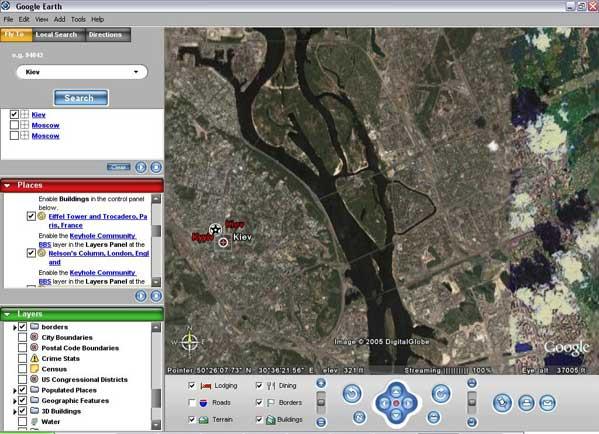The height and width of the screenshot is (434, 599).
Task: Switch to the Local Search tab
Action: click(x=58, y=35)
